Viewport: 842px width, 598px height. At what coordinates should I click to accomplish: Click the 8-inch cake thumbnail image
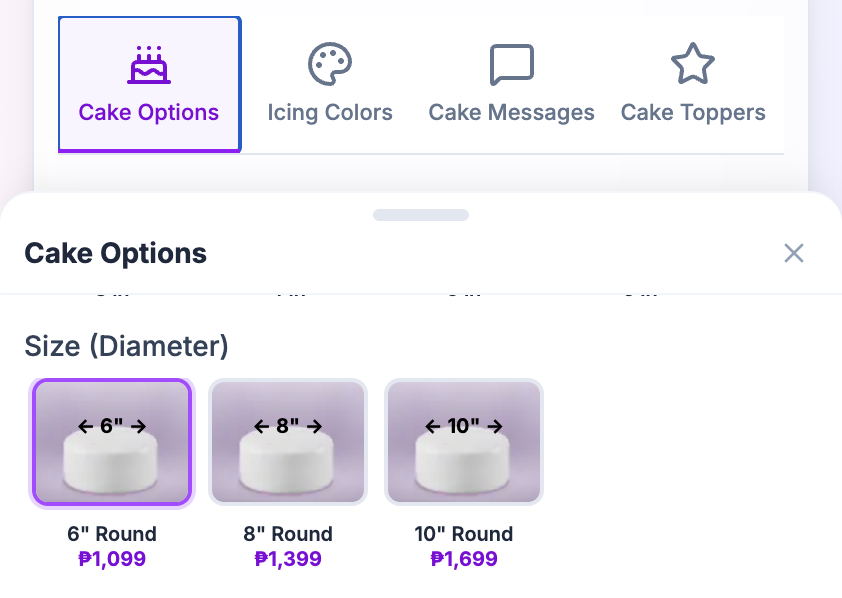(x=288, y=442)
